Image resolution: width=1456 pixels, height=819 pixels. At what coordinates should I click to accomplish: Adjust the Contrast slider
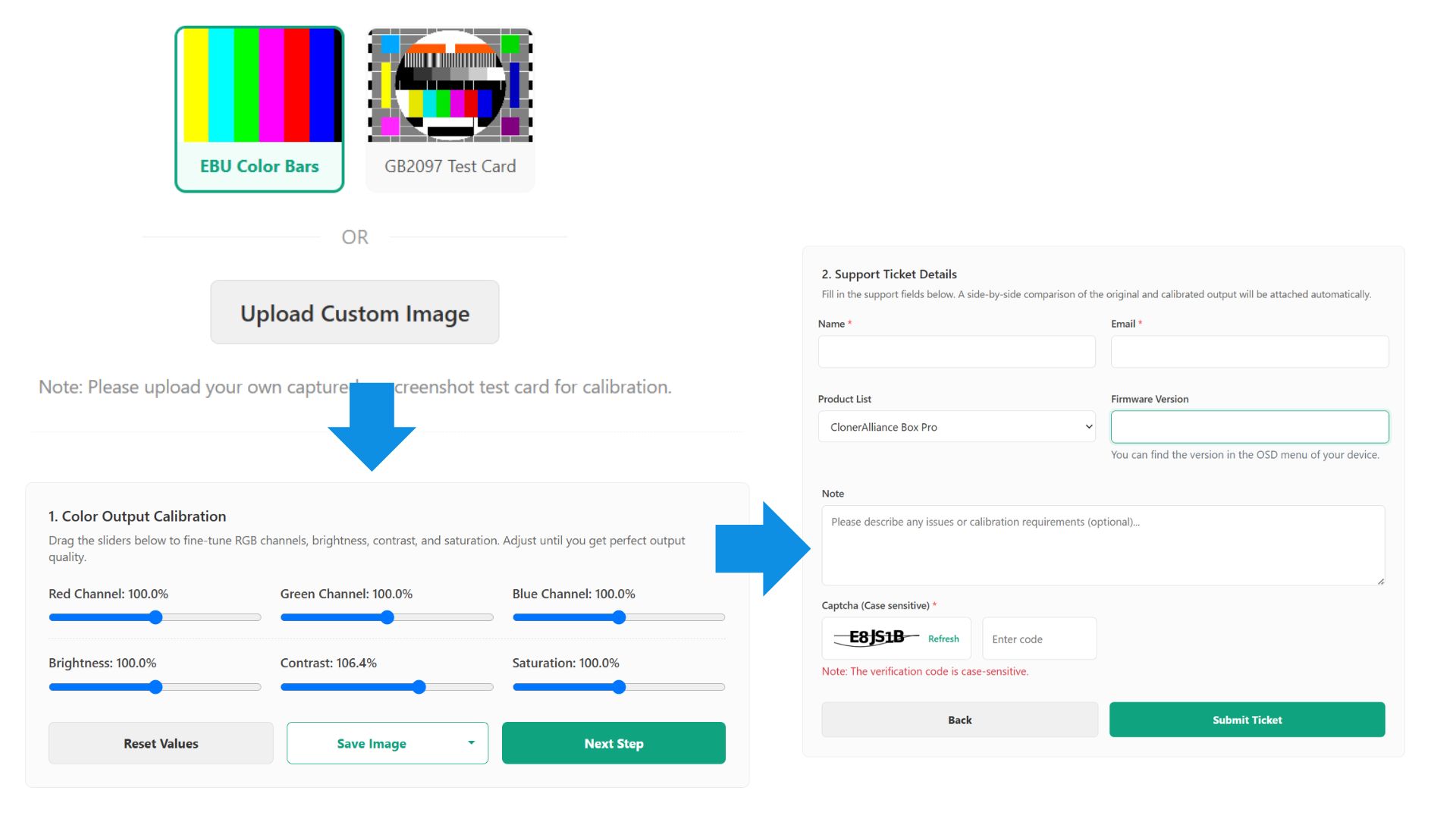coord(387,687)
